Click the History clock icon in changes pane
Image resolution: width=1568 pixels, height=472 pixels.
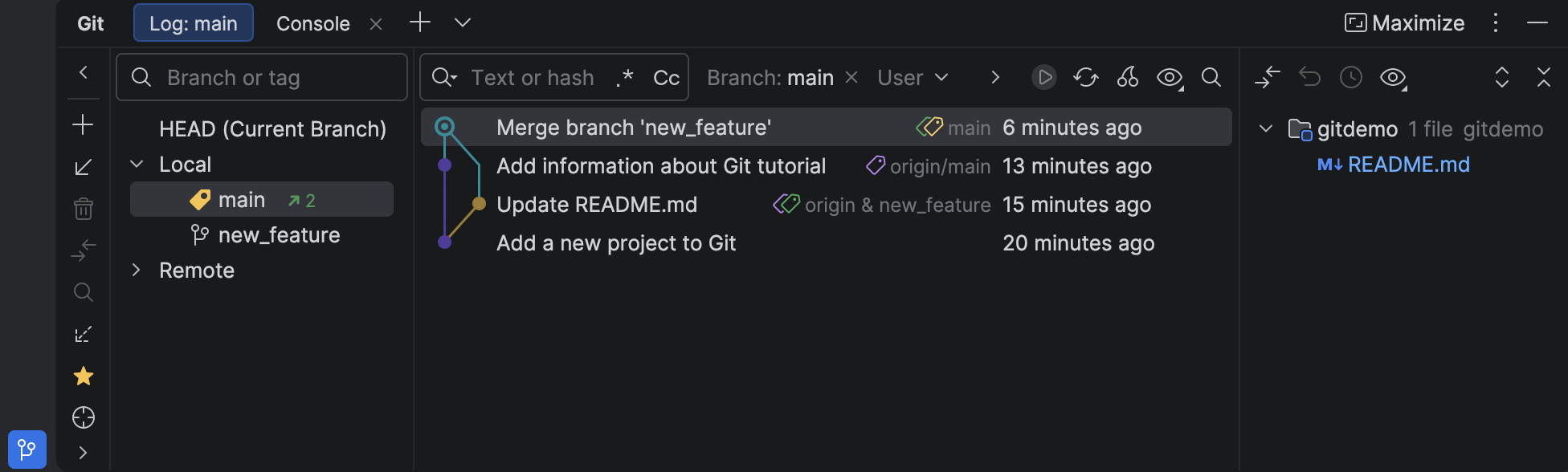pyautogui.click(x=1351, y=77)
